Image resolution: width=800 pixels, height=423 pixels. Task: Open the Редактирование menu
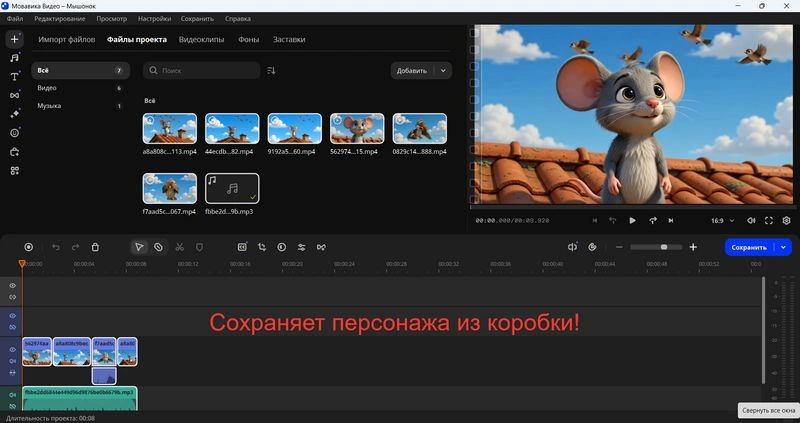(x=60, y=18)
